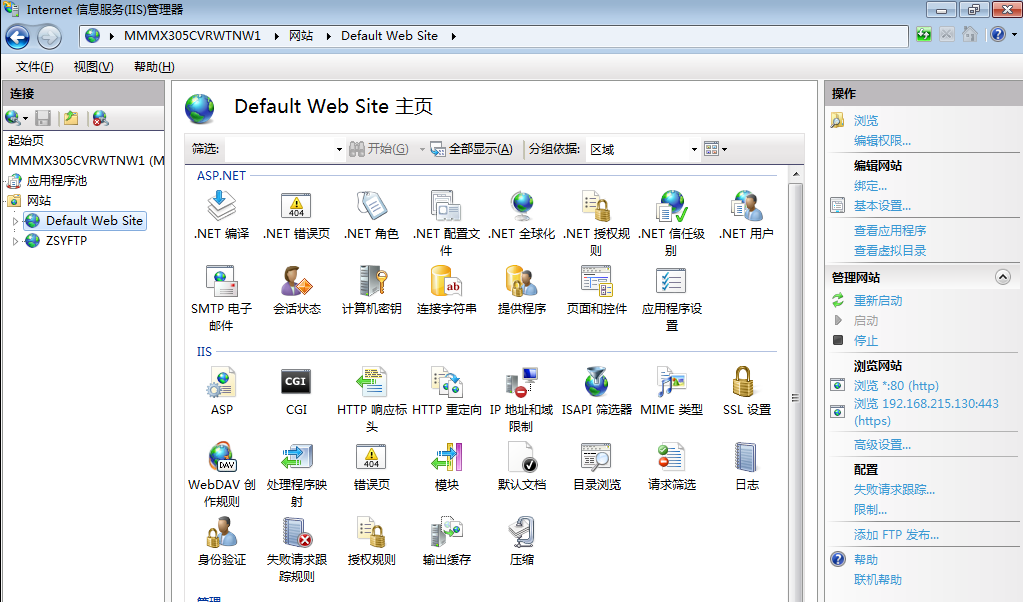The width and height of the screenshot is (1023, 602).
Task: Select 起始页 in the connections tree
Action: pyautogui.click(x=26, y=140)
